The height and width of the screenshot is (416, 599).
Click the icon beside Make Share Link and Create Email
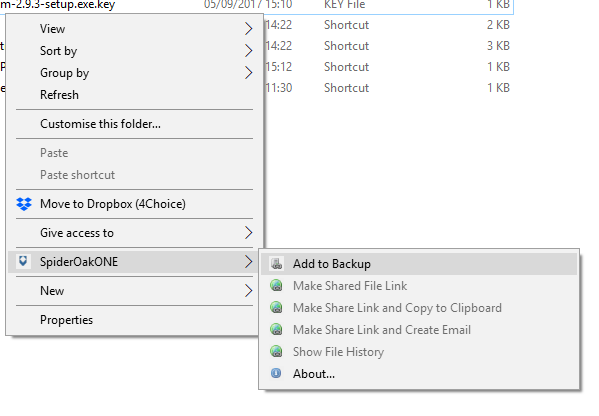276,329
